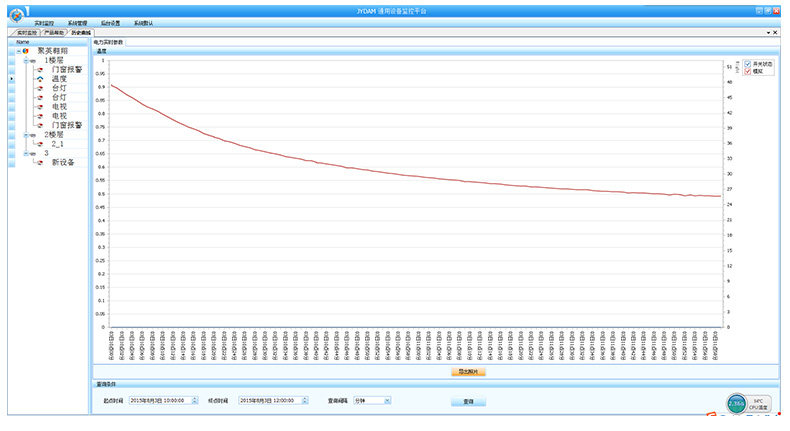Screen dimensions: 790x431
Task: Switch to the 实时监控 tab
Action: click(x=25, y=33)
